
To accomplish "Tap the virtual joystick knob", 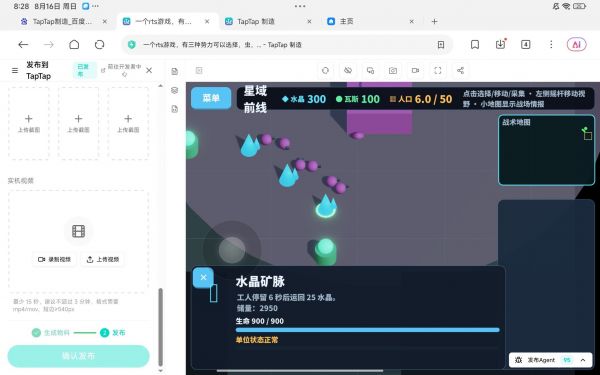I will pyautogui.click(x=232, y=249).
